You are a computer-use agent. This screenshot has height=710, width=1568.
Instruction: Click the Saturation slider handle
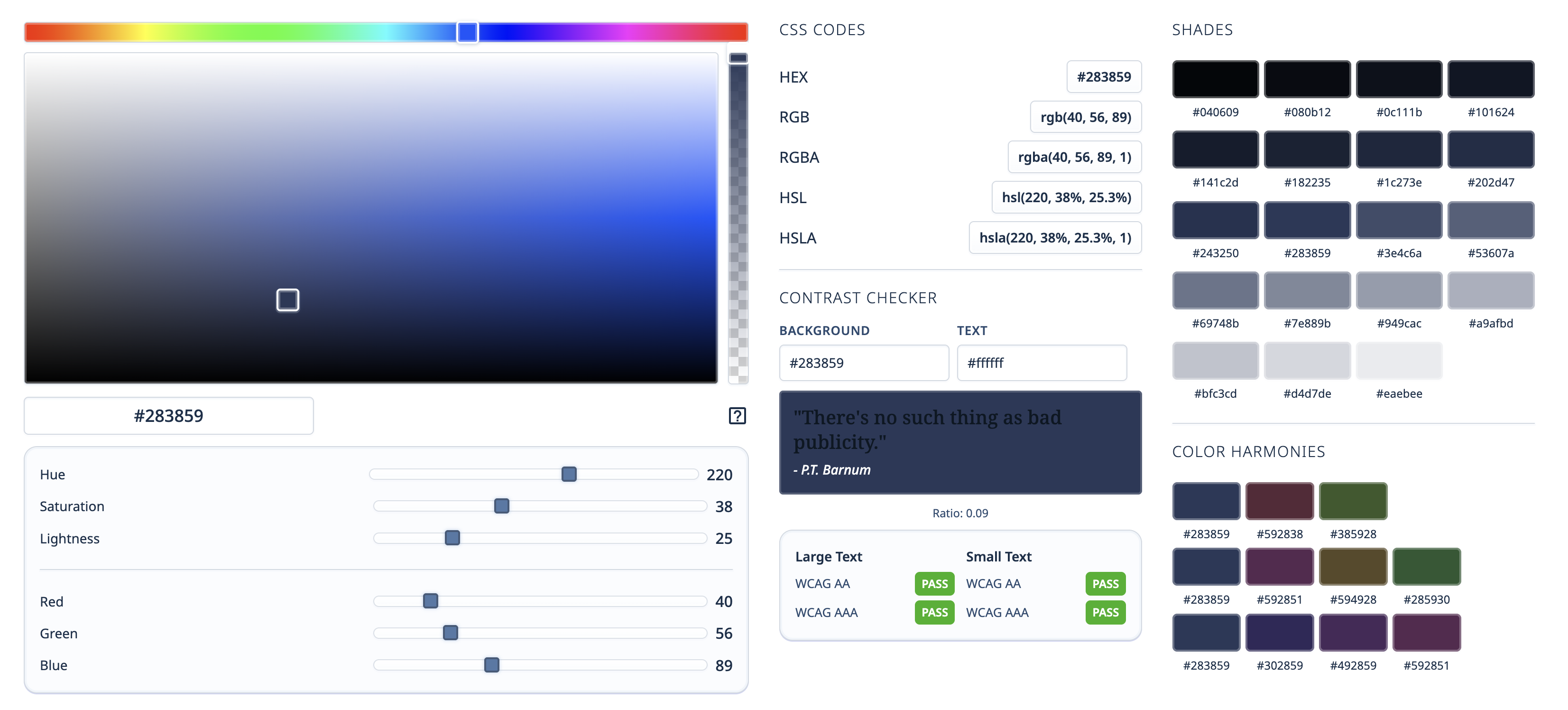(x=501, y=506)
